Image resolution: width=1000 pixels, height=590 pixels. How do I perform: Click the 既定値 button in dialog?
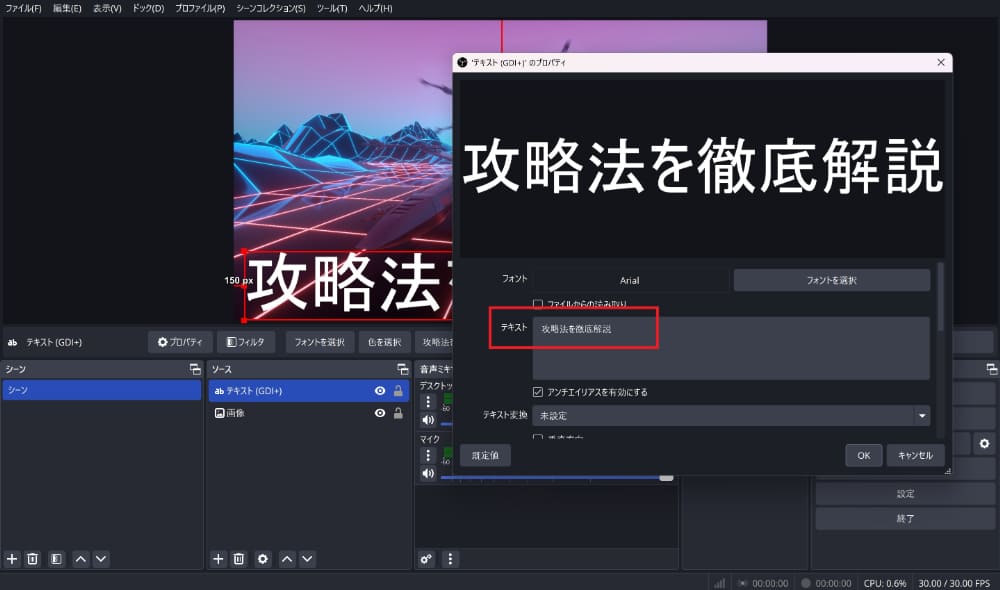coord(485,455)
